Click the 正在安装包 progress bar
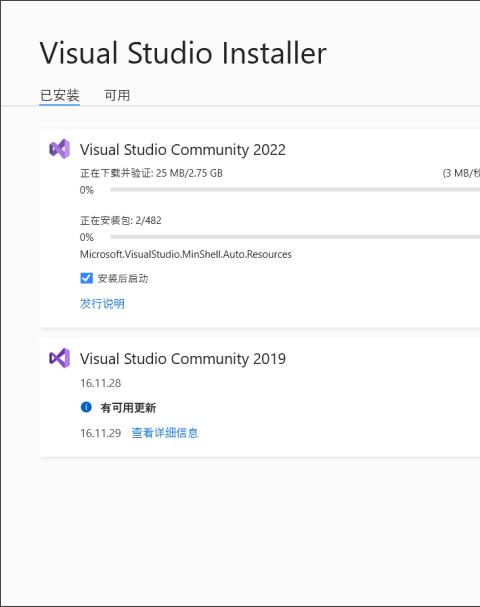Image resolution: width=480 pixels, height=607 pixels. point(295,237)
